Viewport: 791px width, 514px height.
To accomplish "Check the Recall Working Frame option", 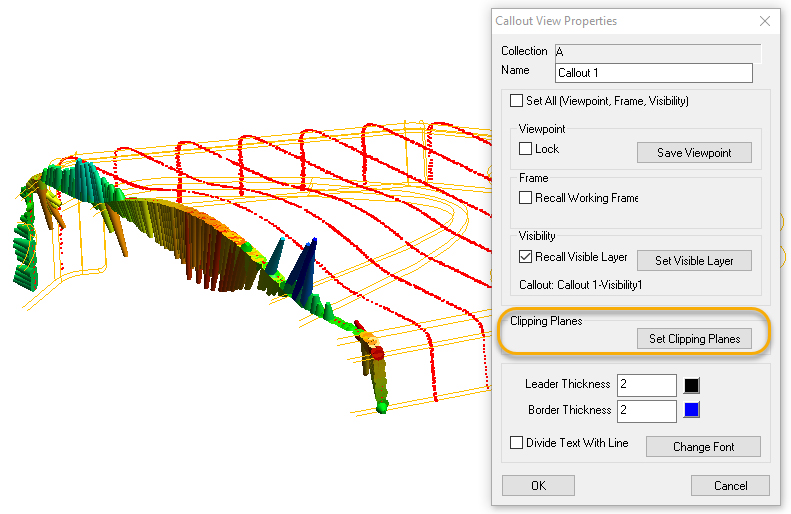I will (x=525, y=198).
